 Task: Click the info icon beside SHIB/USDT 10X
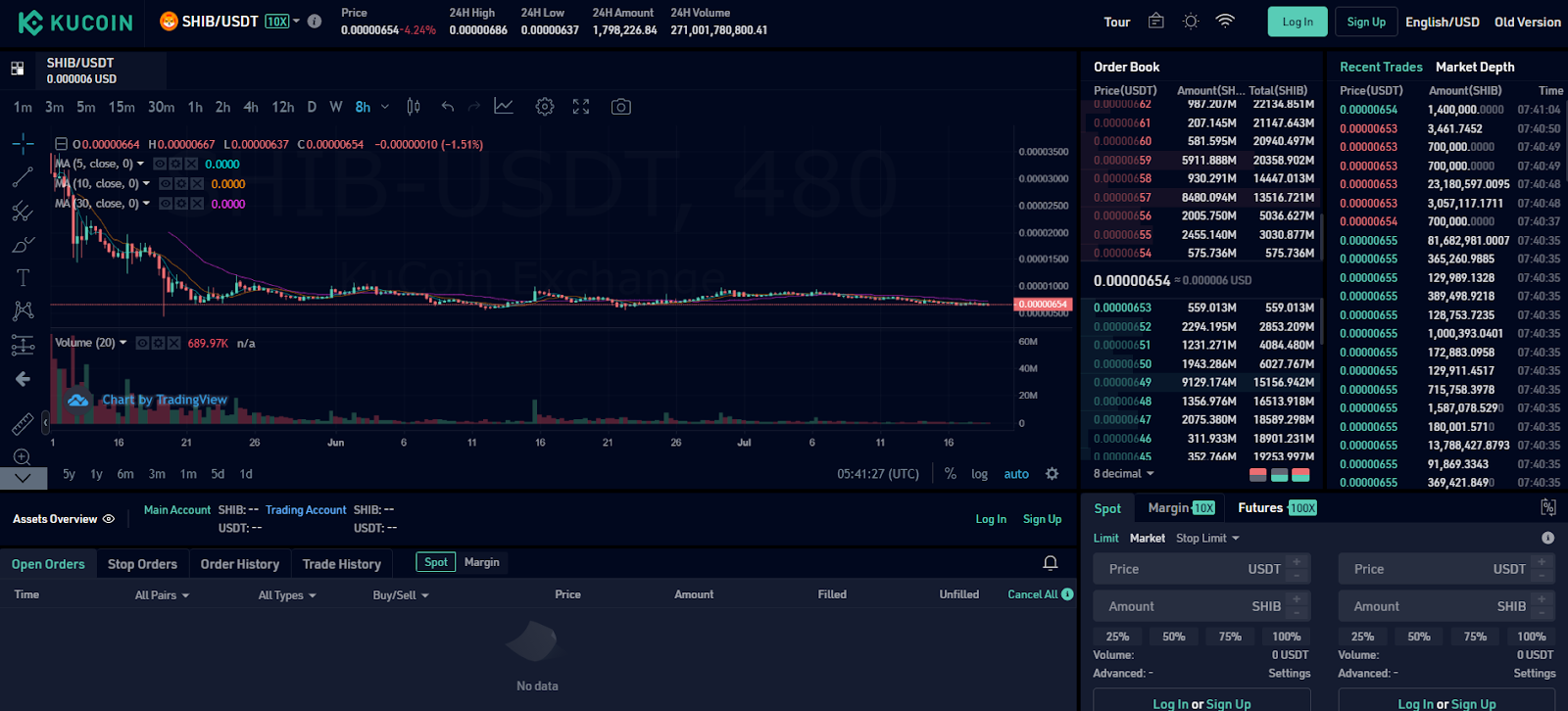click(315, 21)
